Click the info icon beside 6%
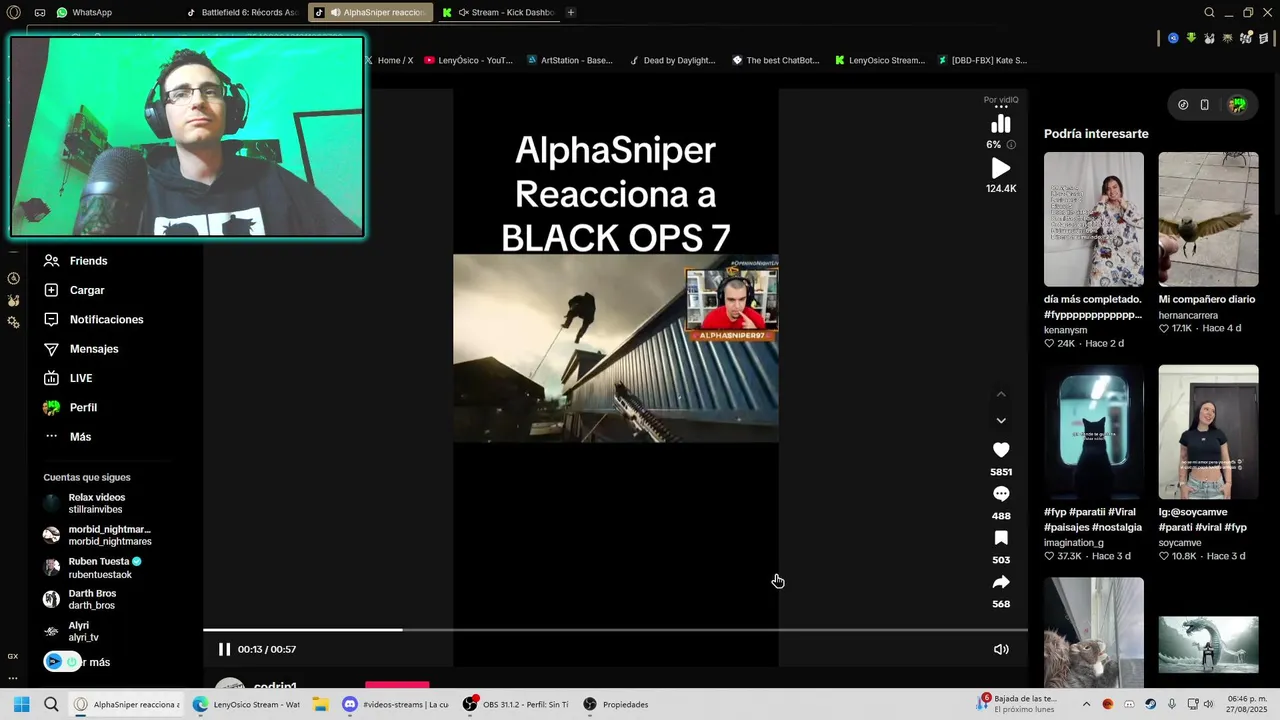Screen dimensions: 1280x720 1011,145
